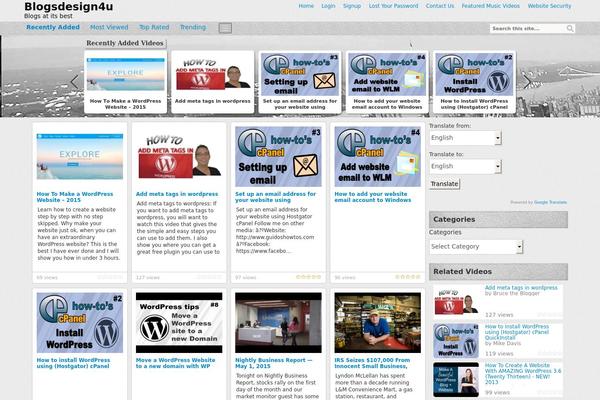Open grid link How to install WordPress using (Hostgator)

click(73, 363)
